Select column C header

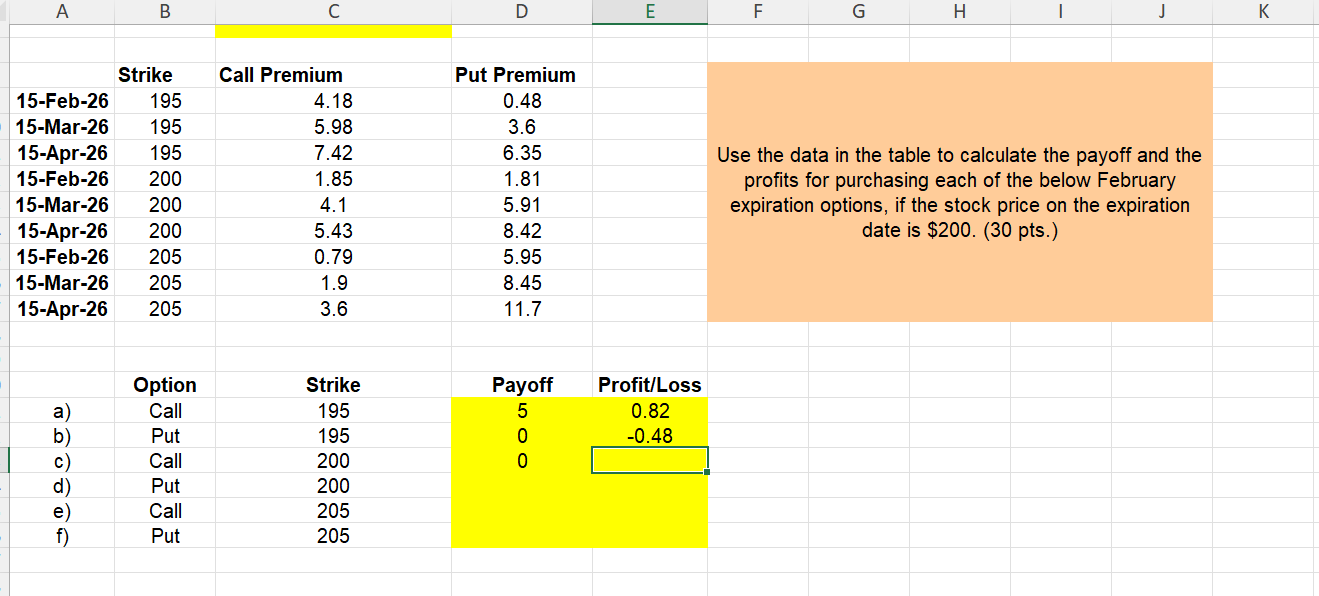click(333, 12)
